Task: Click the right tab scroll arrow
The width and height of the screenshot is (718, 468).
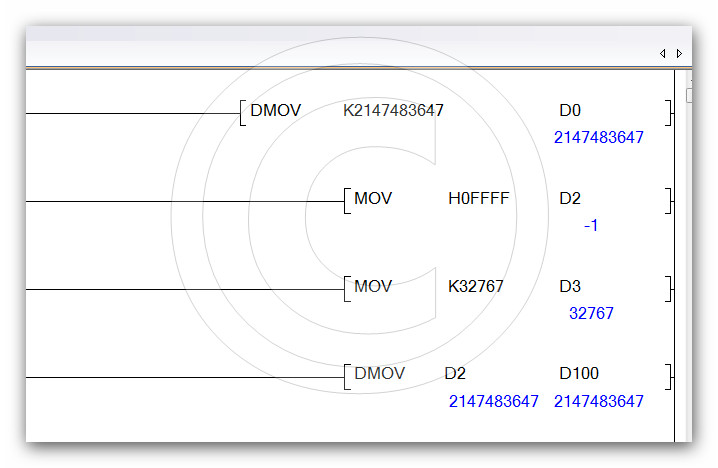Action: coord(679,53)
